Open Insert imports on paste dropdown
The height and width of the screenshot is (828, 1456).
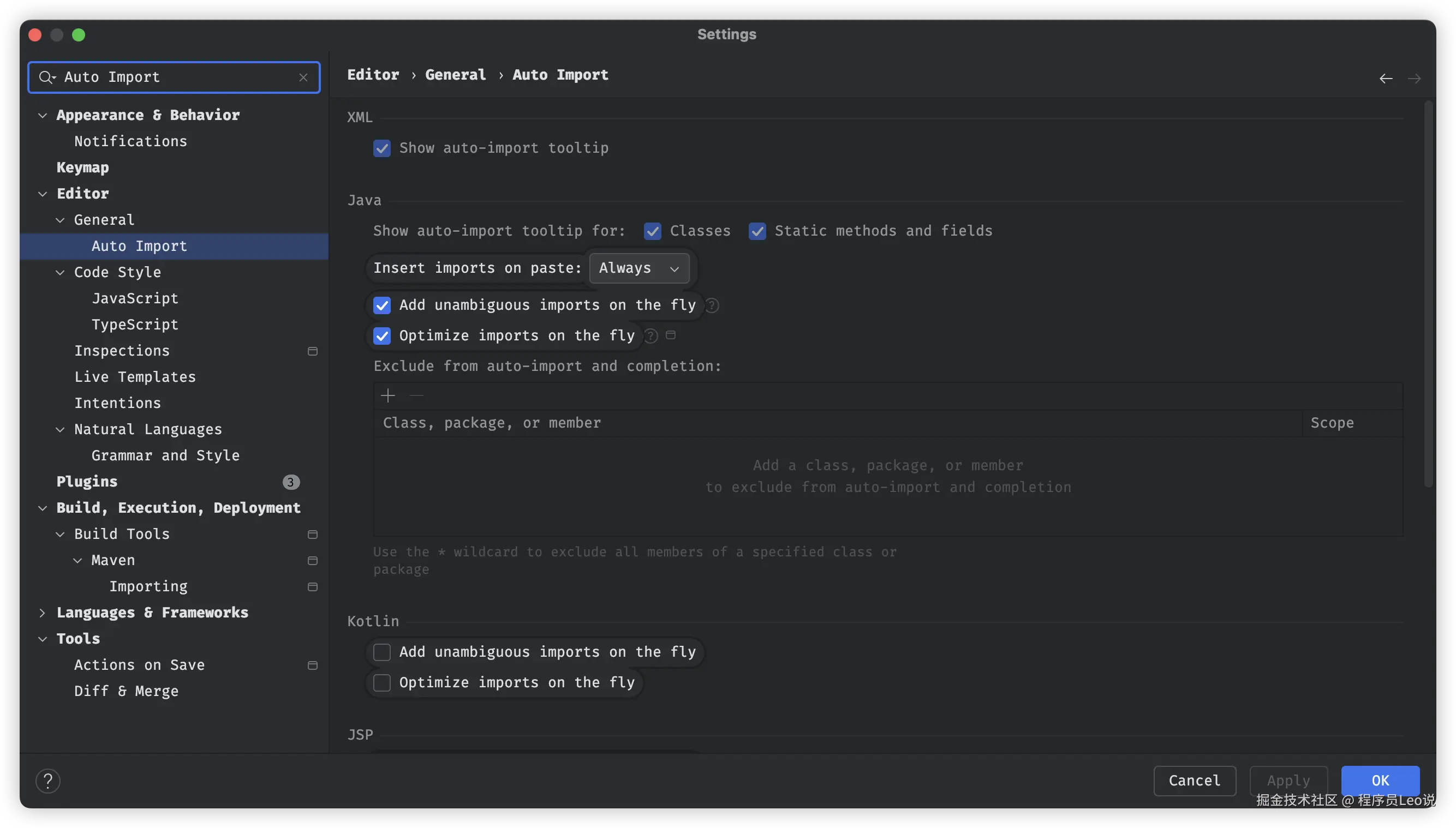(639, 268)
